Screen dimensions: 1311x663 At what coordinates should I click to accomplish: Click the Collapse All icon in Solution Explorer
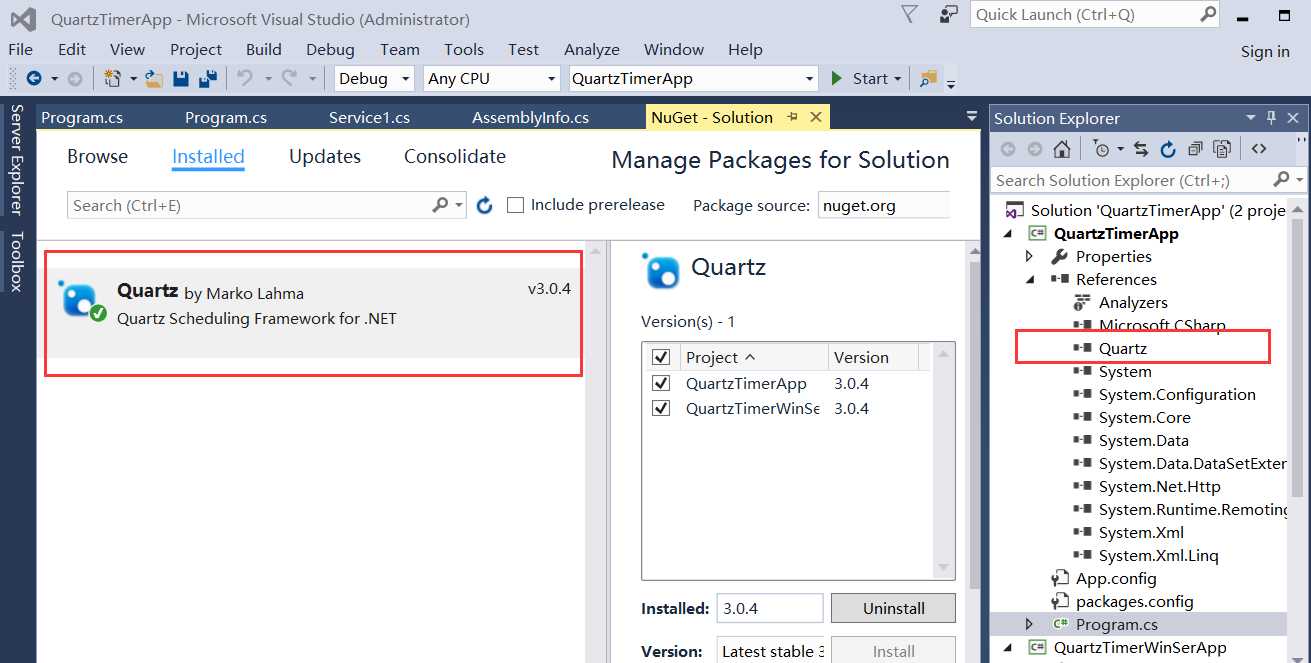click(x=1195, y=149)
